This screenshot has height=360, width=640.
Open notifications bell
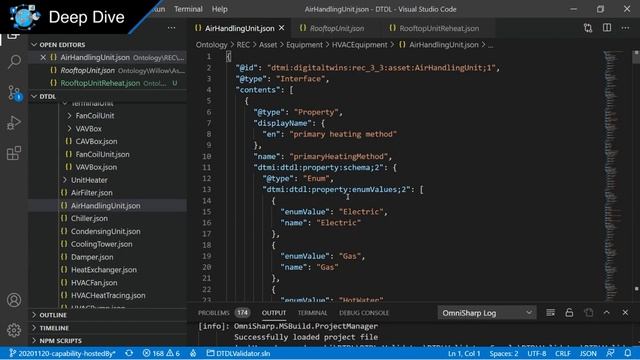(628, 353)
